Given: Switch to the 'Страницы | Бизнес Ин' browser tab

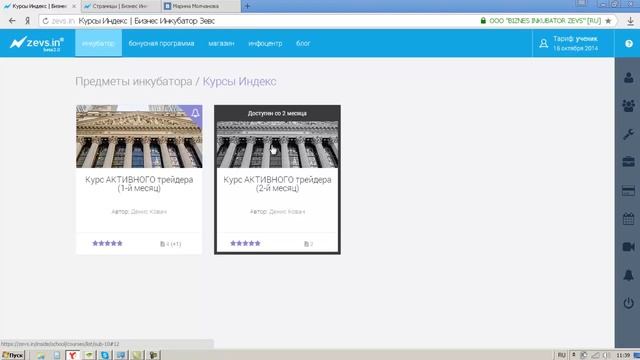Looking at the screenshot, I should pos(120,6).
